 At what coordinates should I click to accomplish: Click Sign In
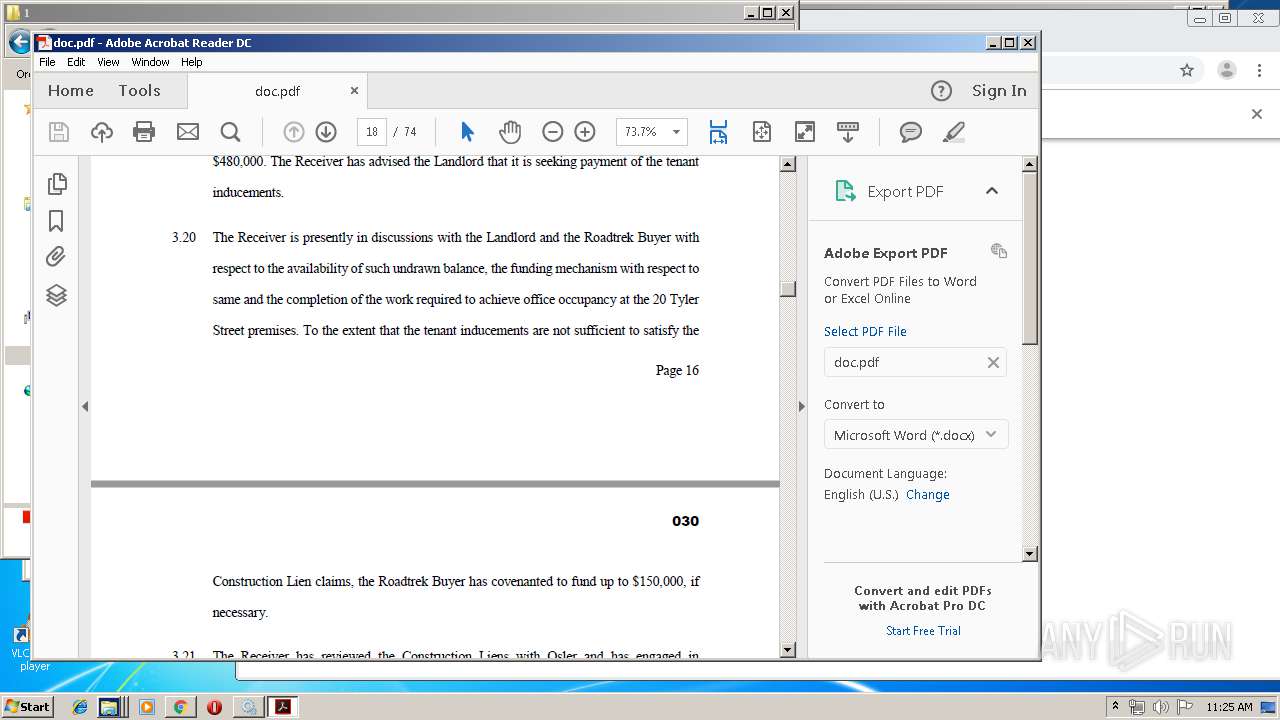point(999,91)
